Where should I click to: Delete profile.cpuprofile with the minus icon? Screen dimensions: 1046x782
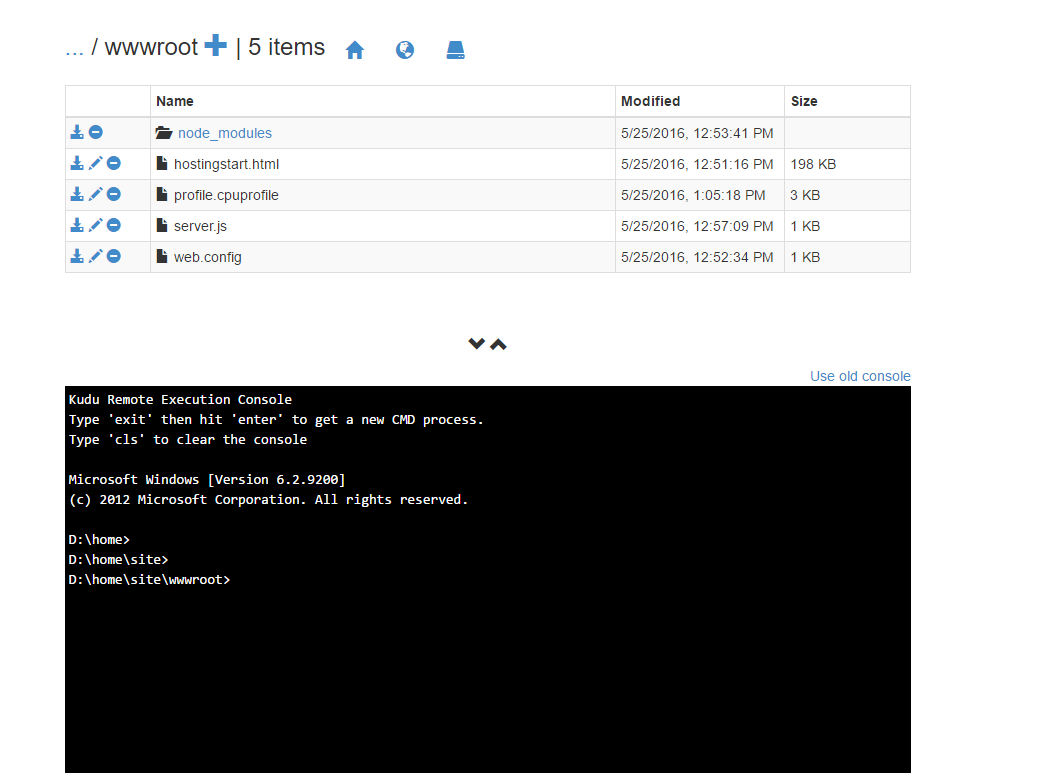[113, 194]
